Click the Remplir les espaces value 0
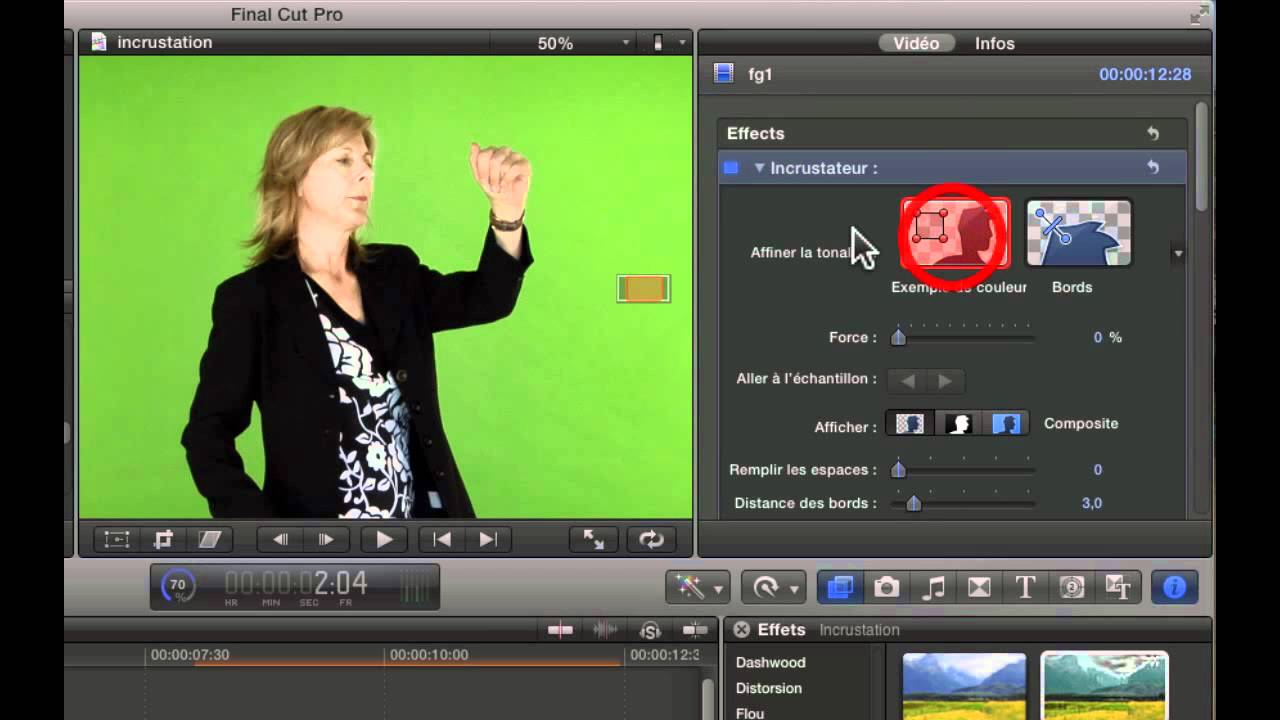Viewport: 1280px width, 720px height. pyautogui.click(x=1098, y=469)
